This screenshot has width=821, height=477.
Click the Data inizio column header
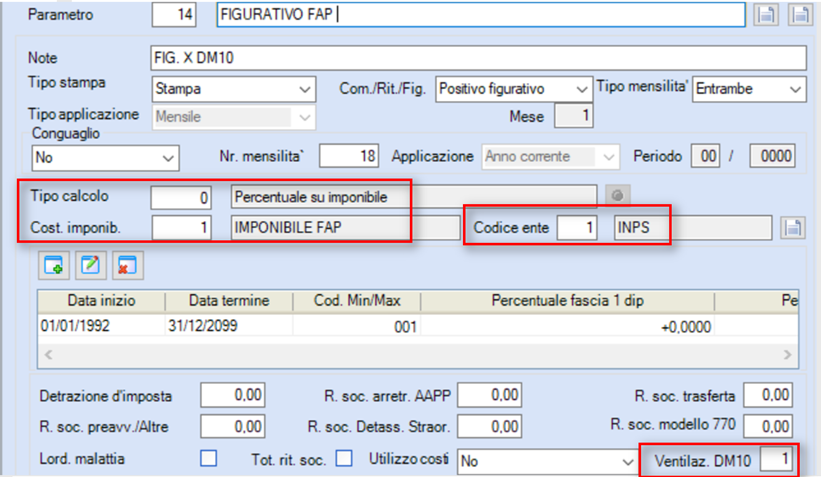[102, 301]
